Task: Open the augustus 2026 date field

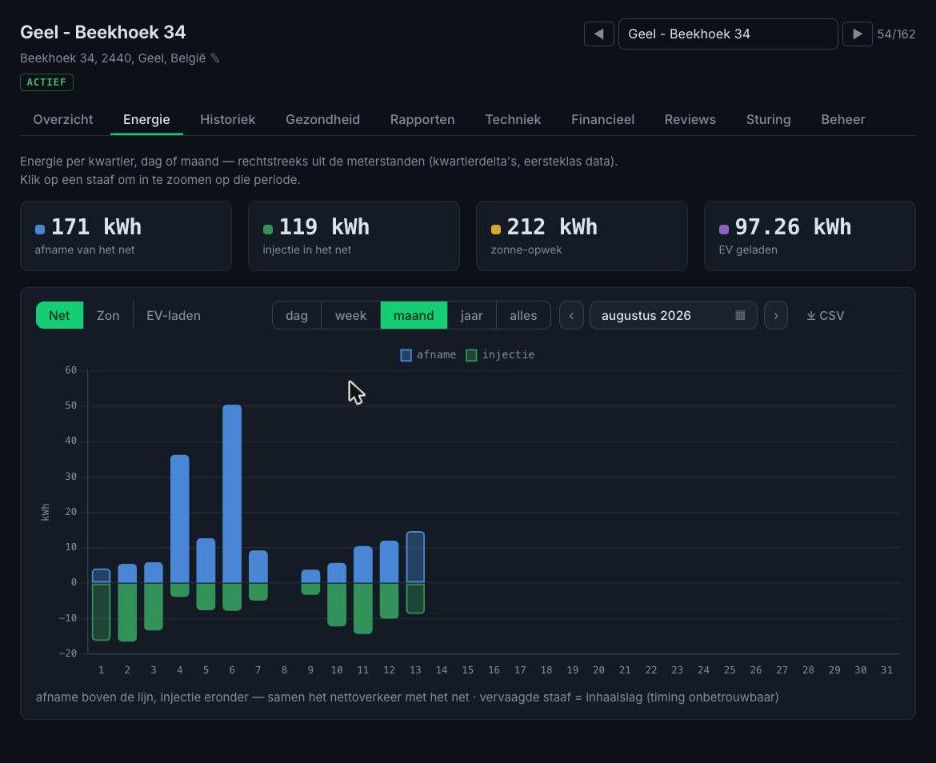Action: (673, 315)
